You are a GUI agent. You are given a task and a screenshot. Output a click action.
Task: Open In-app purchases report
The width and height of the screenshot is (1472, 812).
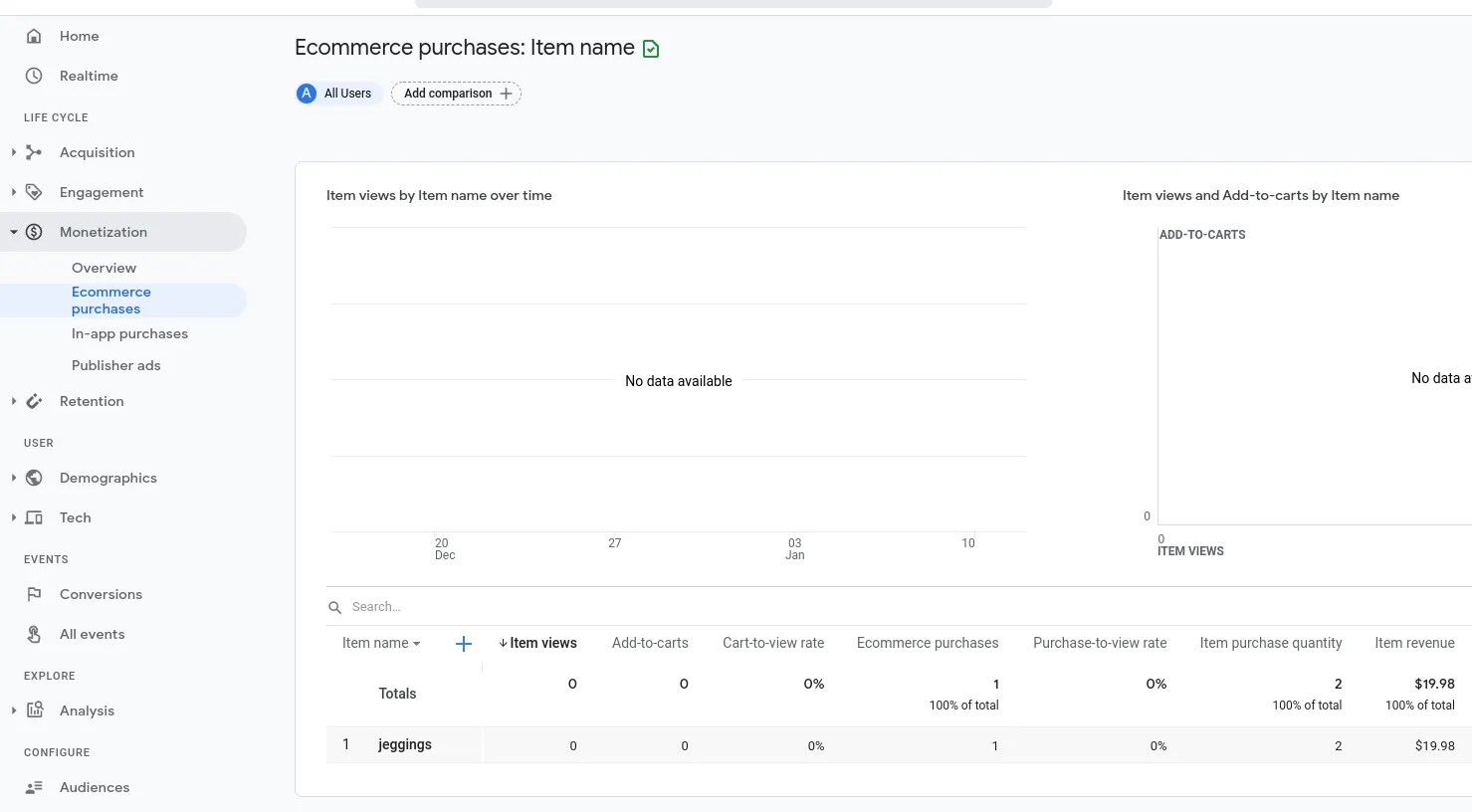(129, 333)
